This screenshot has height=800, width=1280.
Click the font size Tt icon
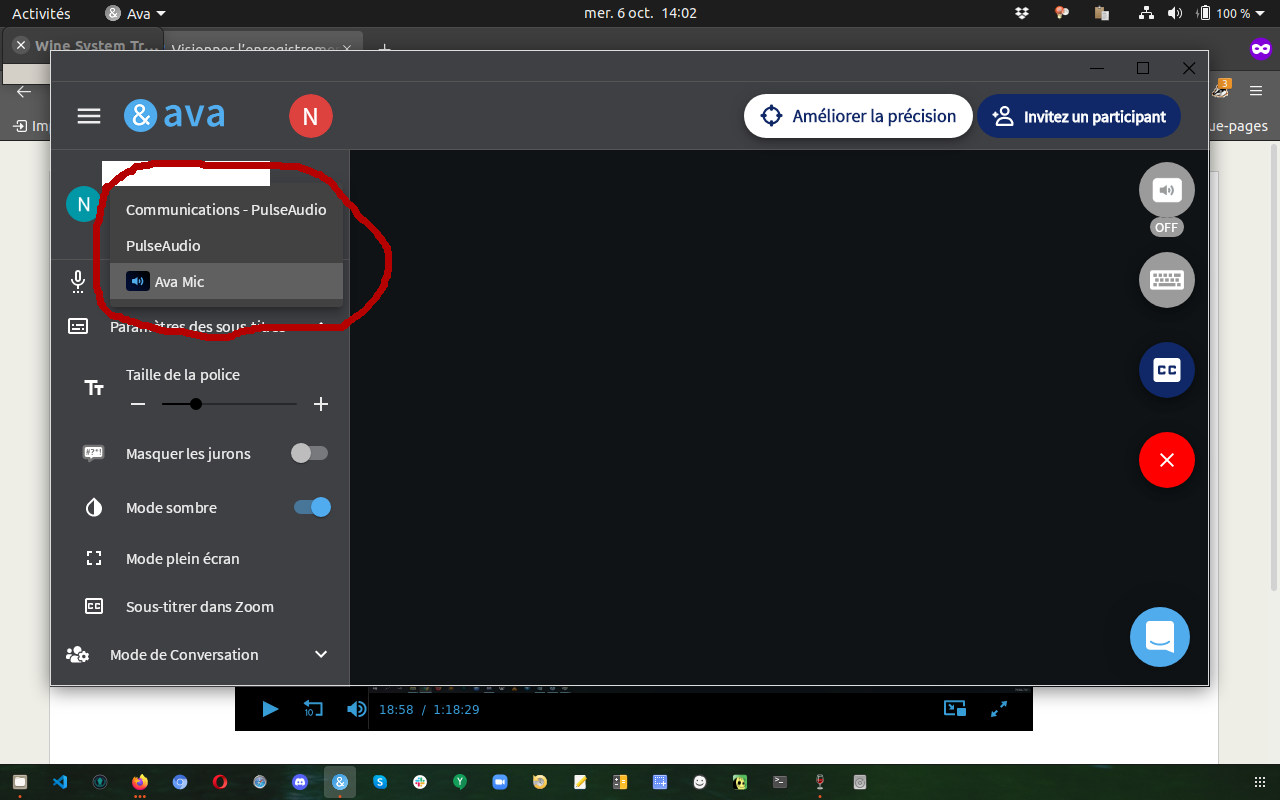tap(94, 388)
